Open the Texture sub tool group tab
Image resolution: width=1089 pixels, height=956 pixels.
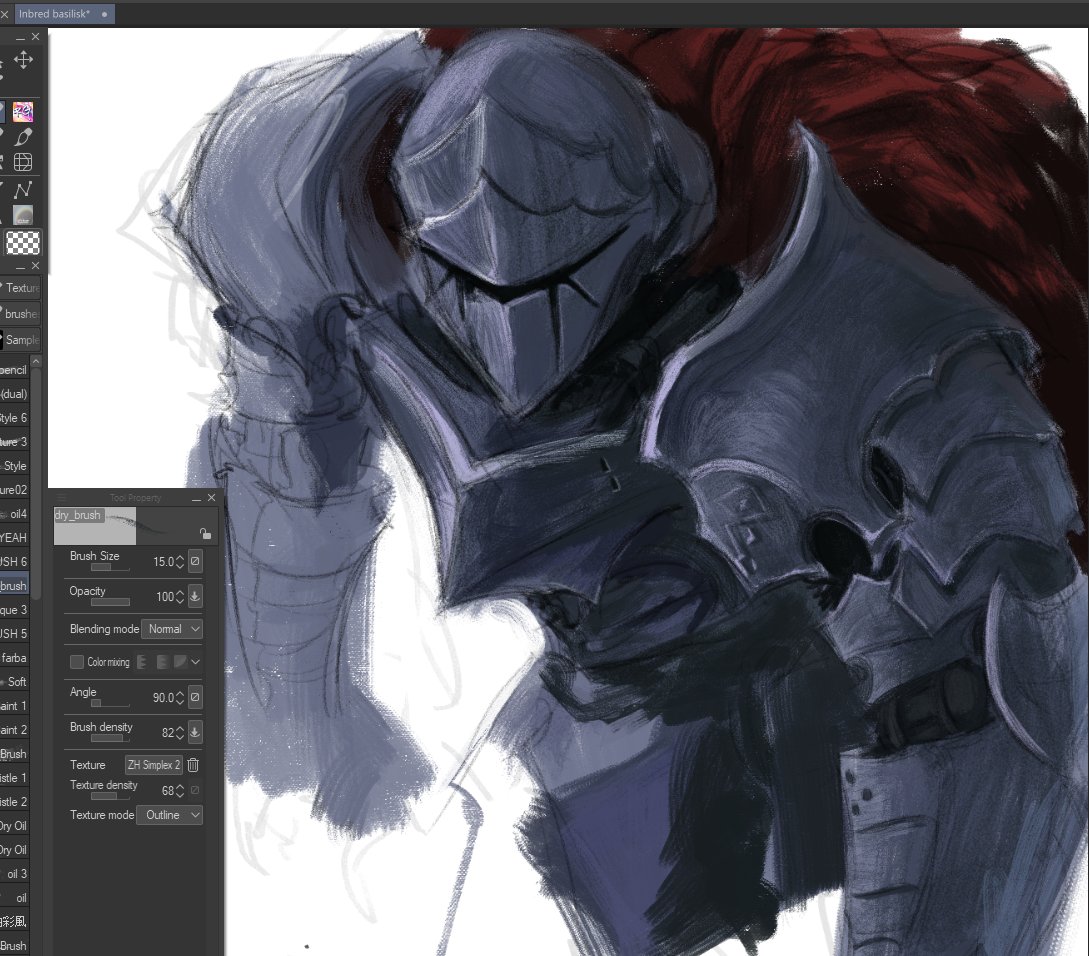(21, 288)
